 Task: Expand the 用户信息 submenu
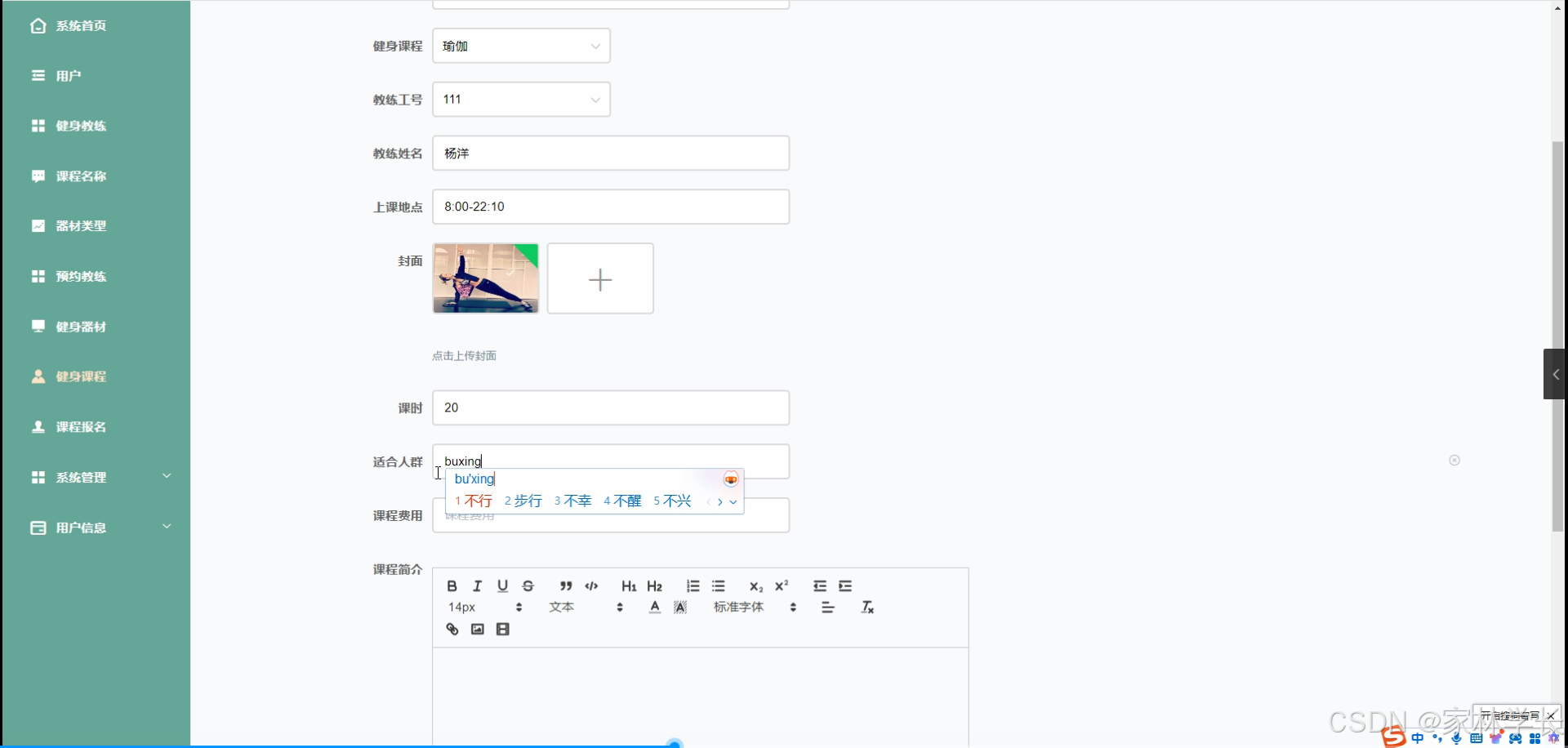pyautogui.click(x=96, y=528)
